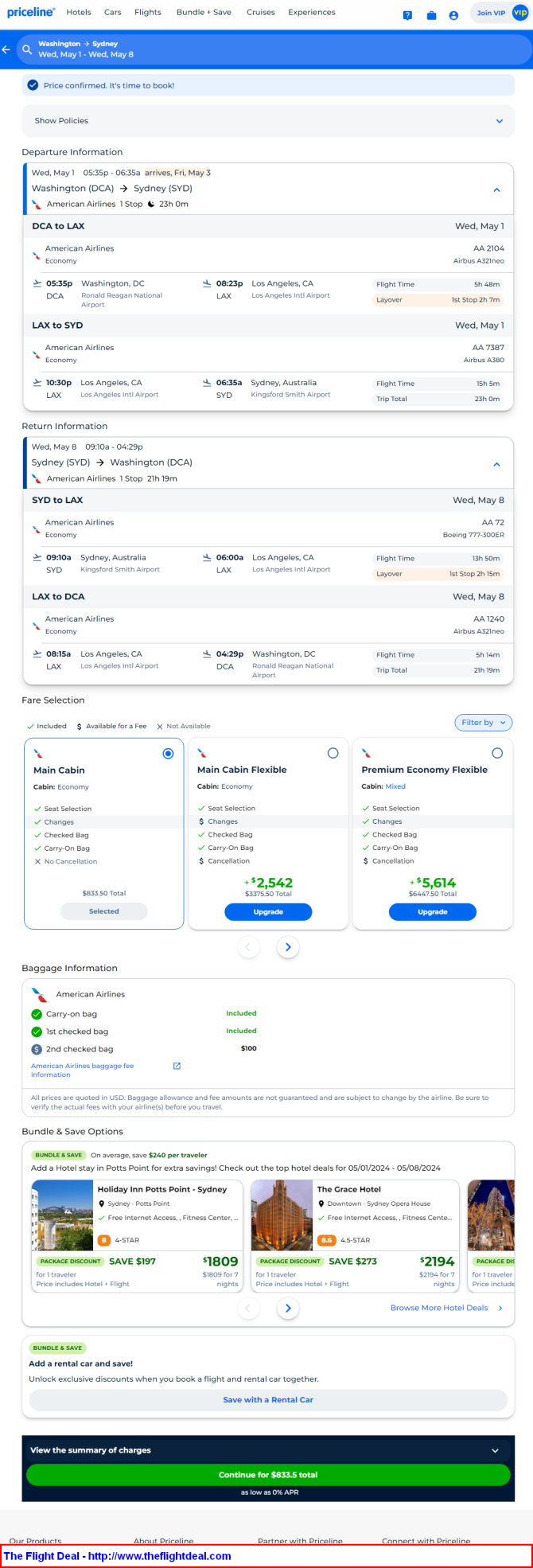
Task: Click the 1st checked bag green check icon
Action: 37,1032
